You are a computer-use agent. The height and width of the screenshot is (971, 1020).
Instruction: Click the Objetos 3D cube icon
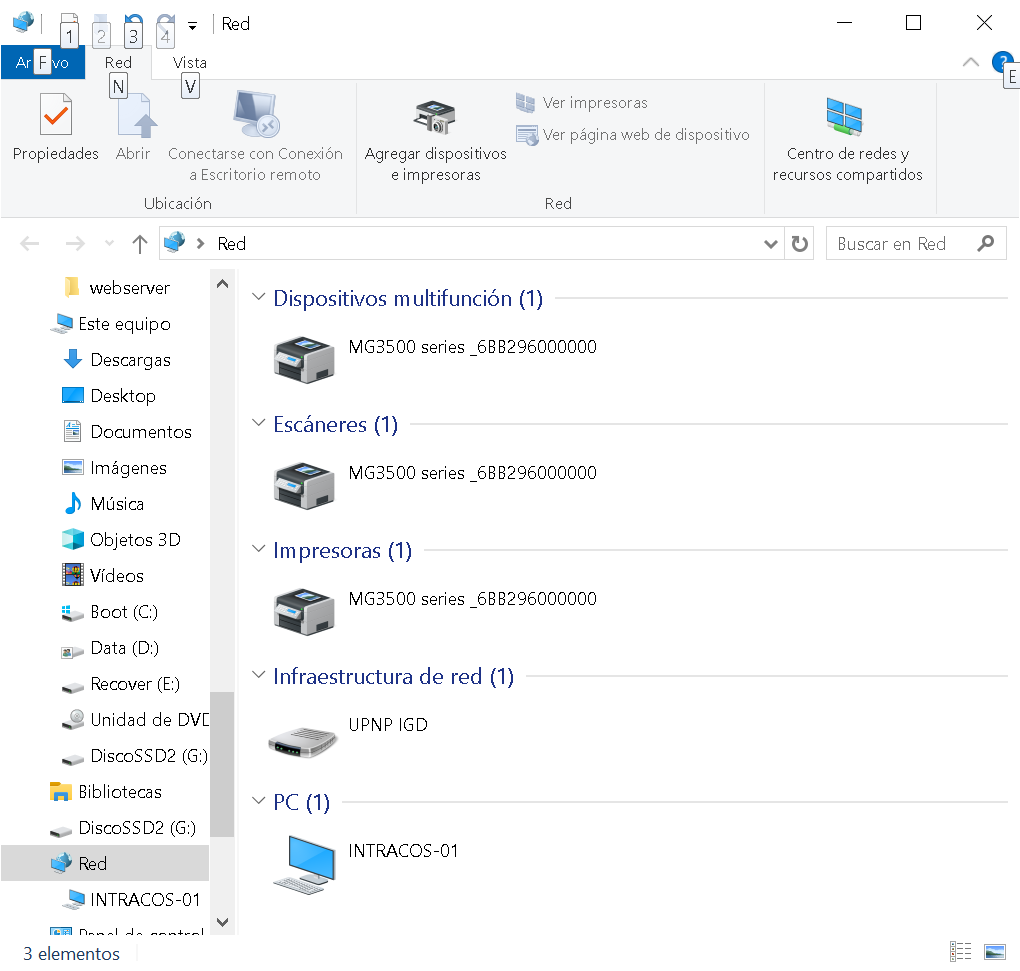pos(73,539)
